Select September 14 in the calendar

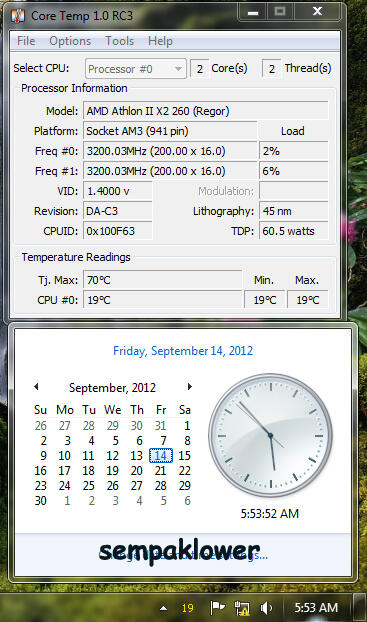tap(161, 455)
